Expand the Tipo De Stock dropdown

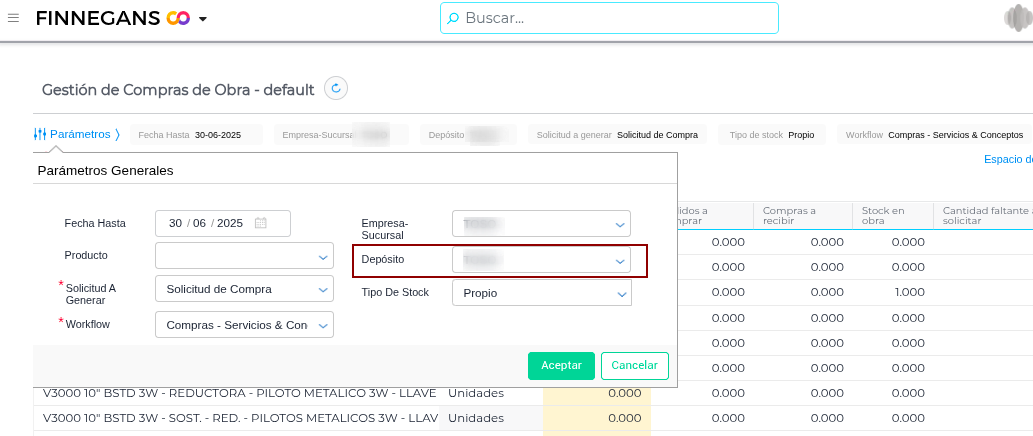tap(542, 293)
